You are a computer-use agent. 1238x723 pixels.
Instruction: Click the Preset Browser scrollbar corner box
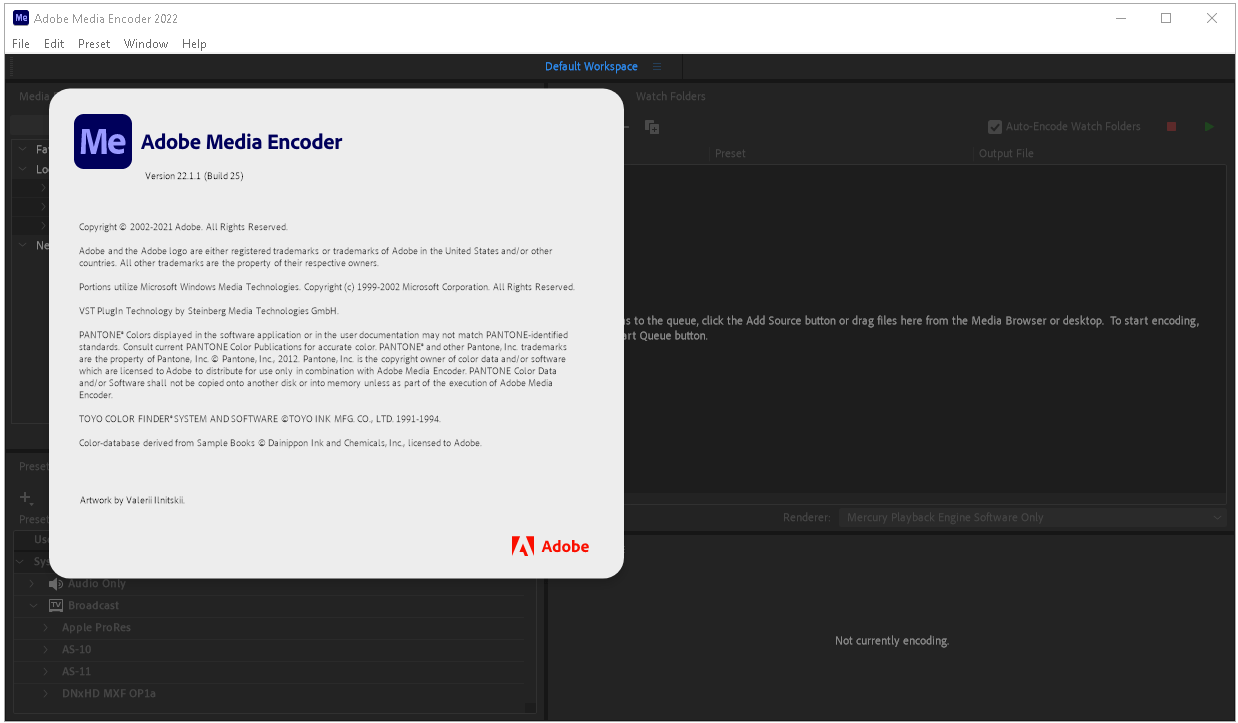click(x=530, y=707)
